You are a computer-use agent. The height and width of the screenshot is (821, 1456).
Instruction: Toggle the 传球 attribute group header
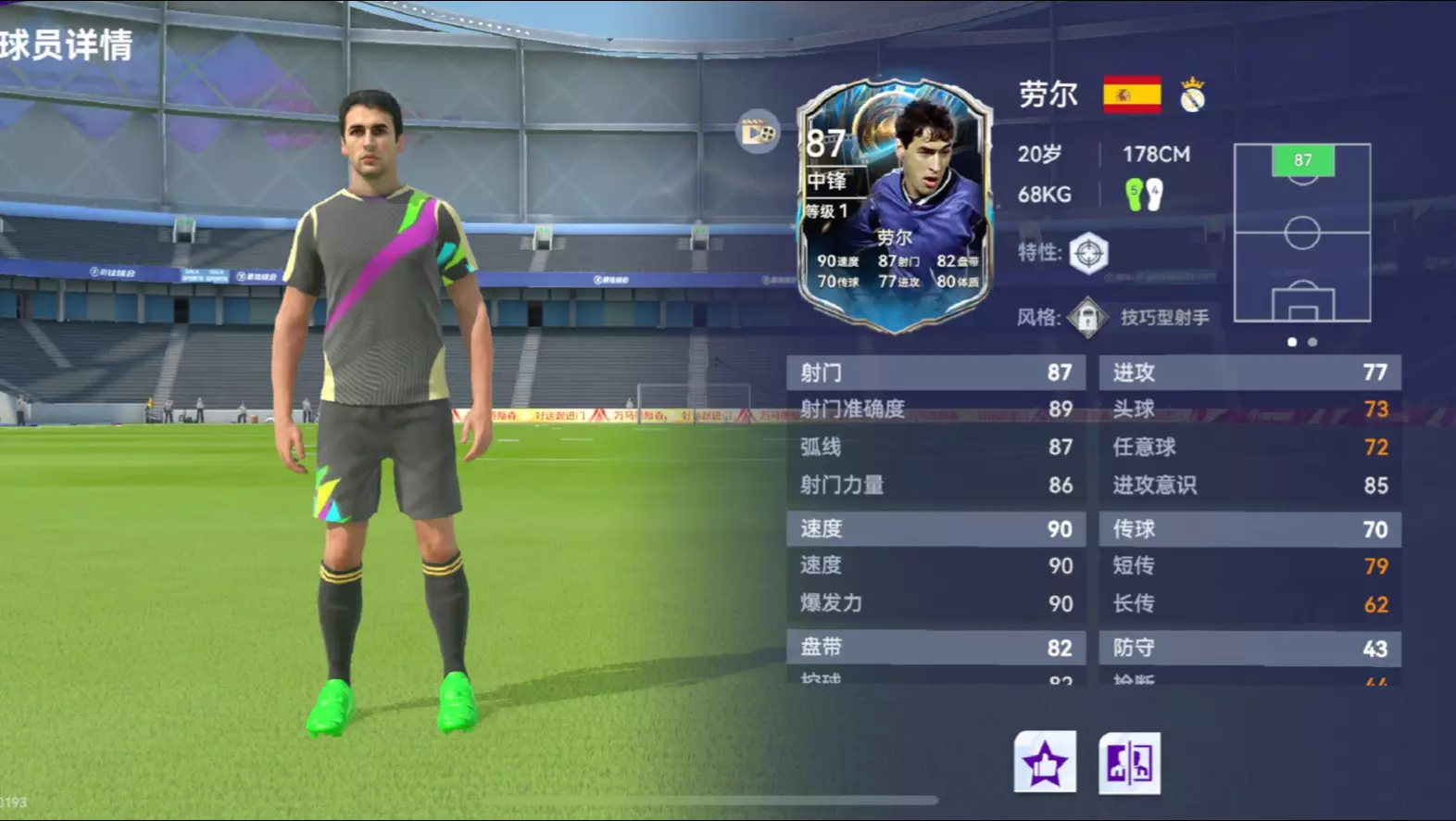tap(1249, 528)
